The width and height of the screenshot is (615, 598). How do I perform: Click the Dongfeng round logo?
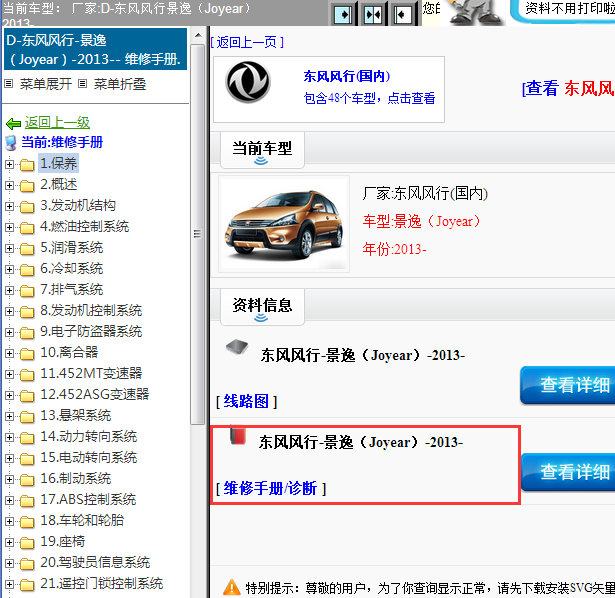(x=248, y=82)
